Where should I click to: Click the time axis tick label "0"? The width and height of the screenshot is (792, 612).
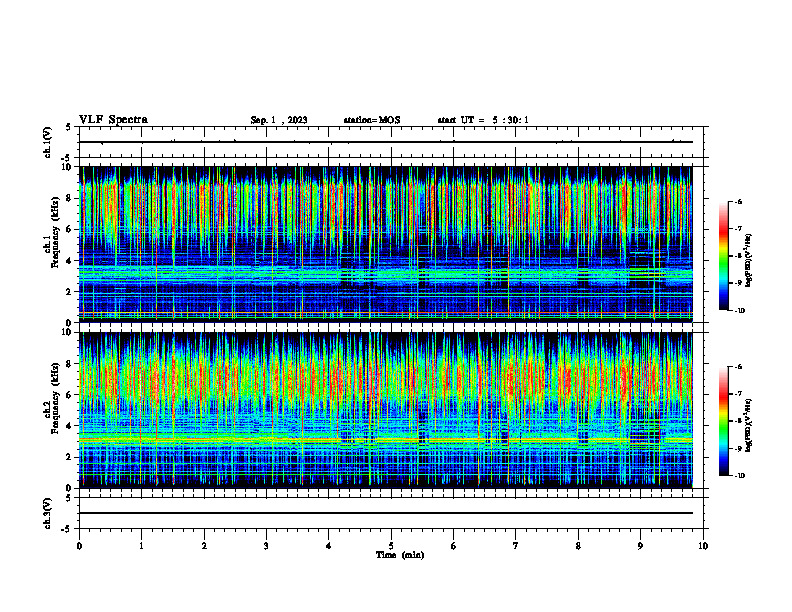pos(79,546)
